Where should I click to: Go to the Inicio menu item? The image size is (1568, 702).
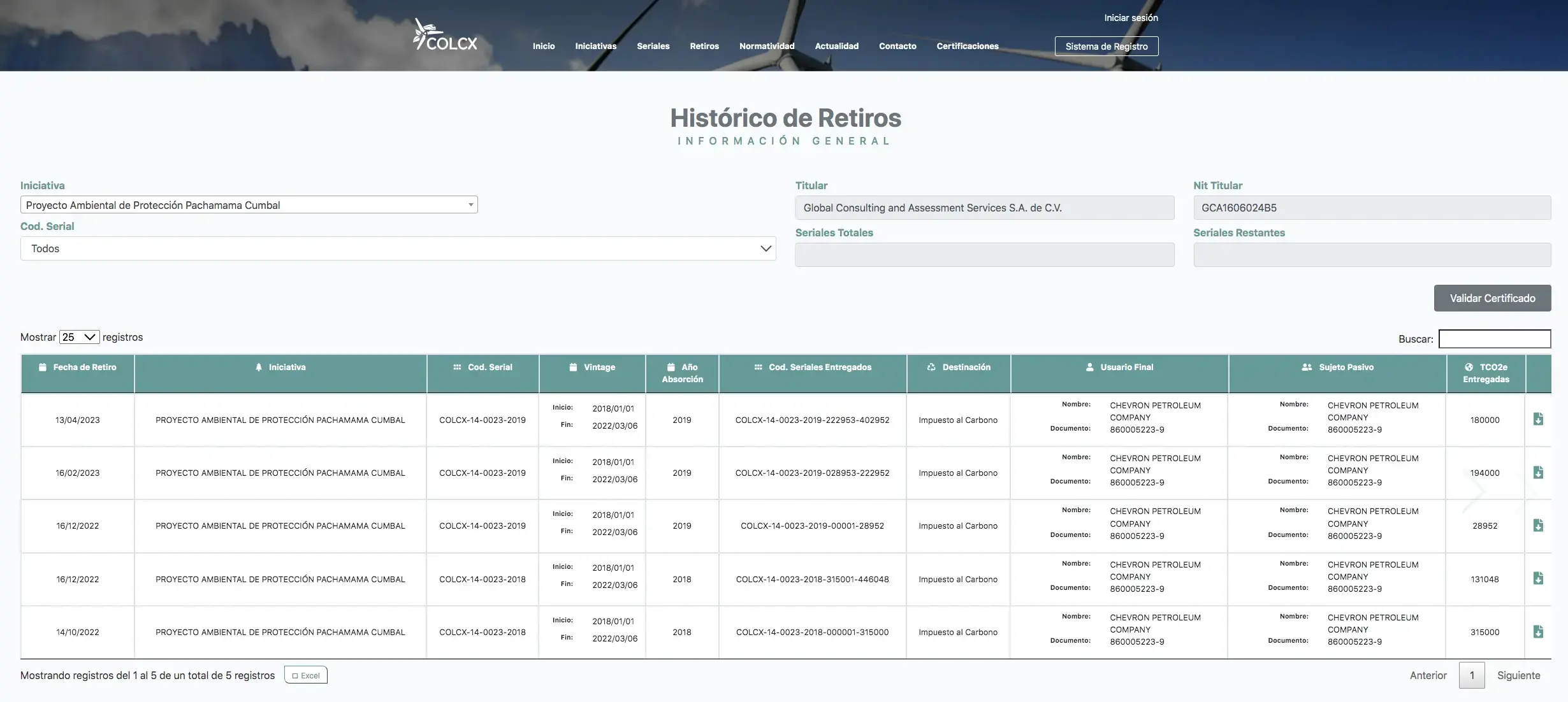click(544, 46)
